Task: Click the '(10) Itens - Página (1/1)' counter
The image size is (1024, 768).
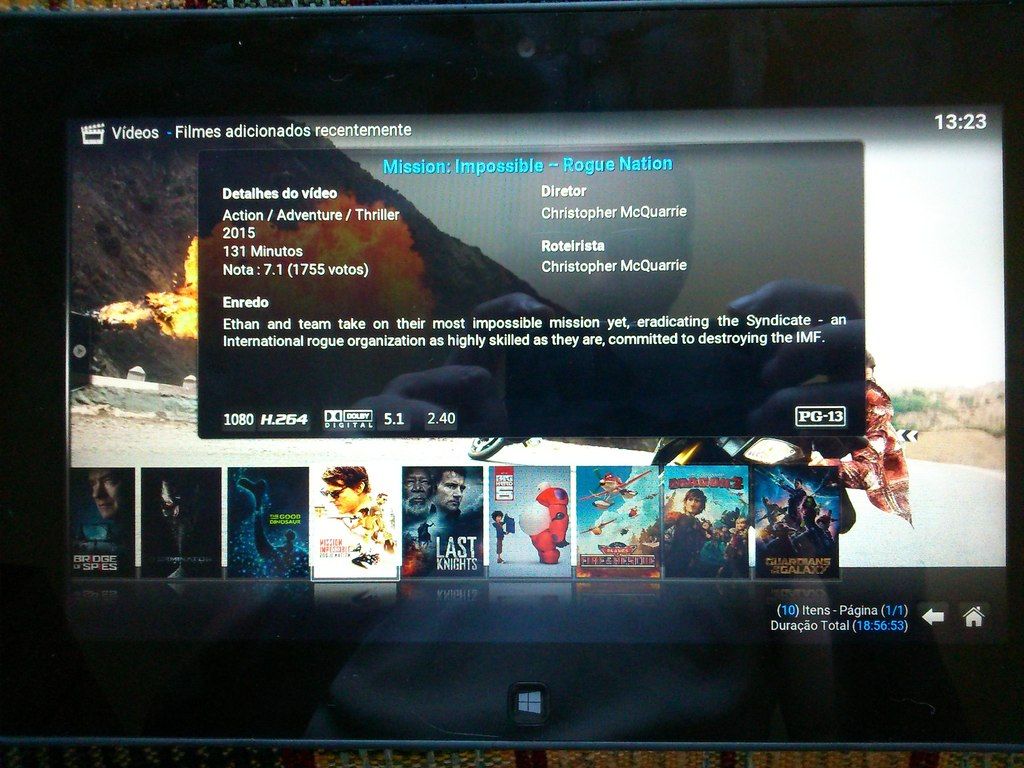Action: click(x=842, y=610)
